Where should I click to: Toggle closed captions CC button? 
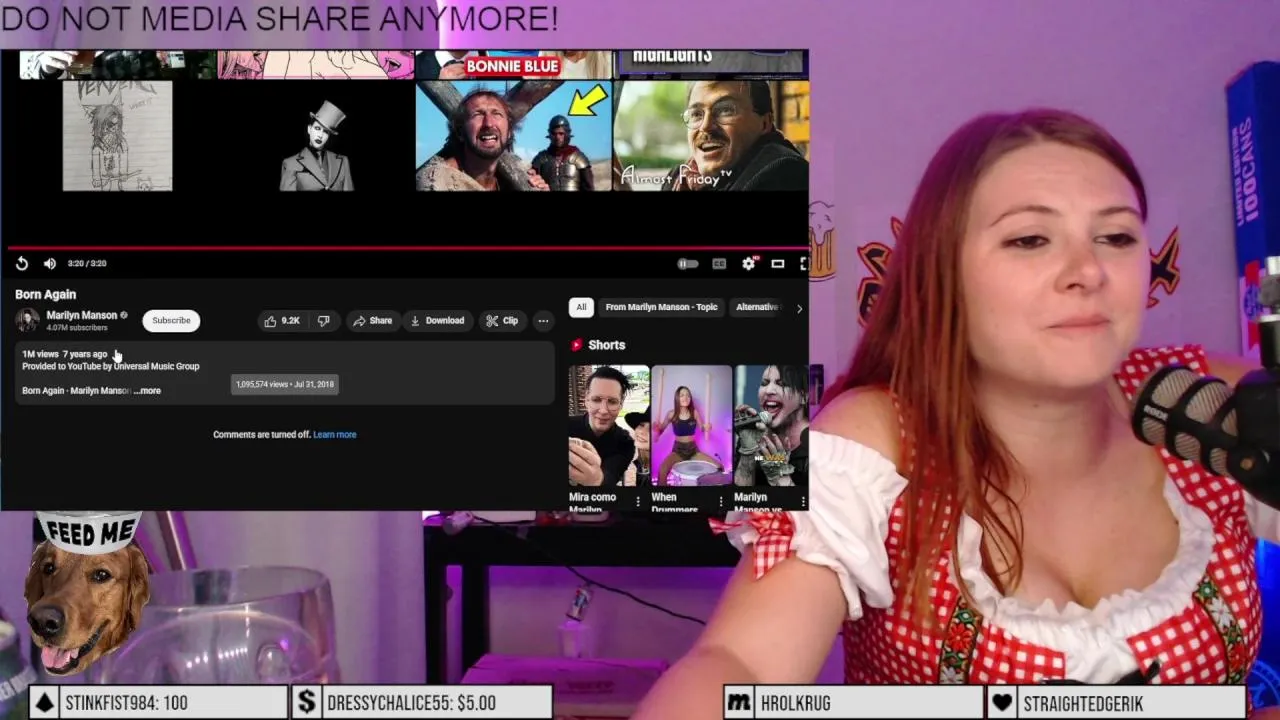point(719,264)
